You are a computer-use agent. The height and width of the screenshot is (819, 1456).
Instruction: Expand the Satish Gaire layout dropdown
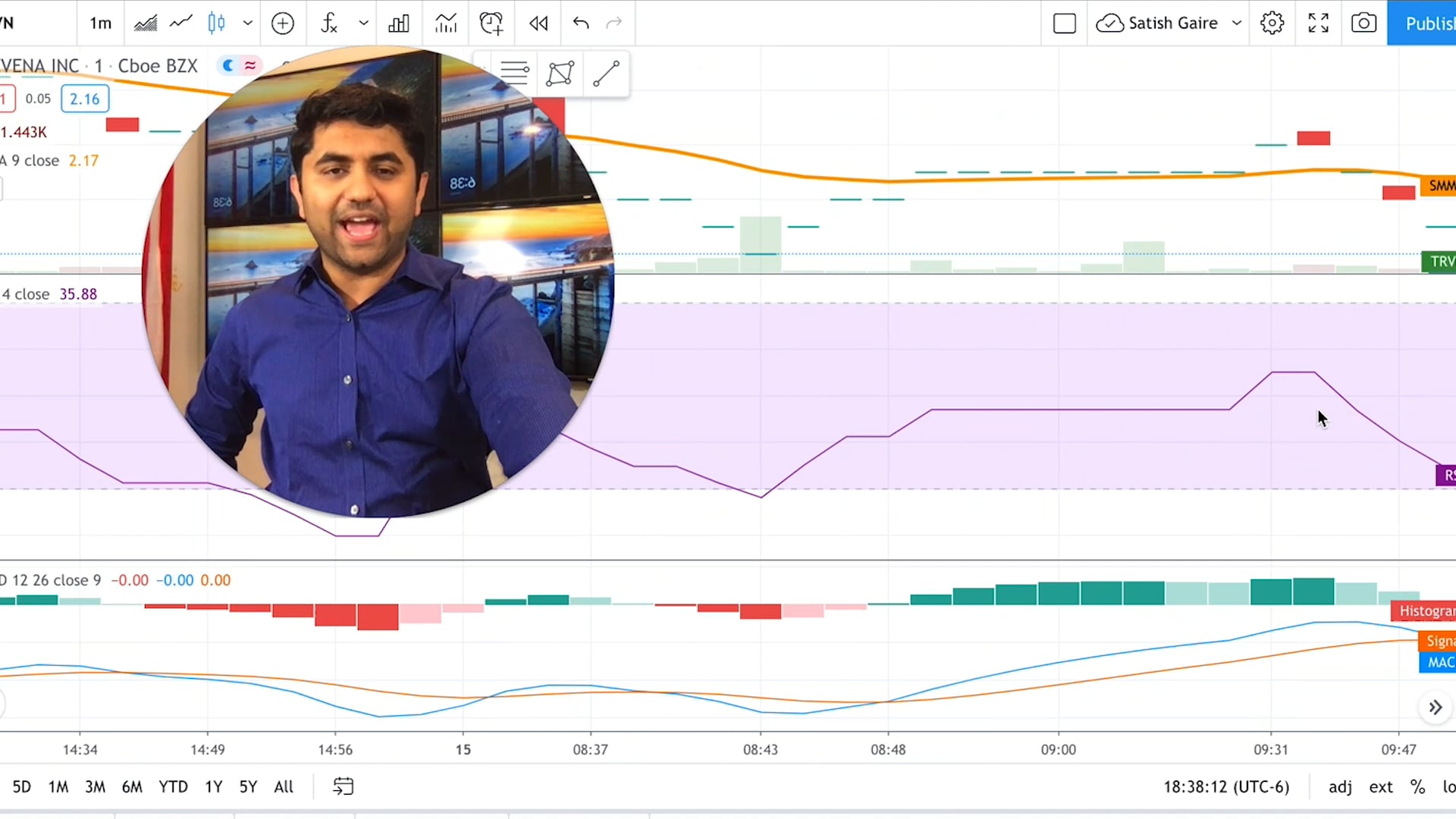pyautogui.click(x=1237, y=24)
